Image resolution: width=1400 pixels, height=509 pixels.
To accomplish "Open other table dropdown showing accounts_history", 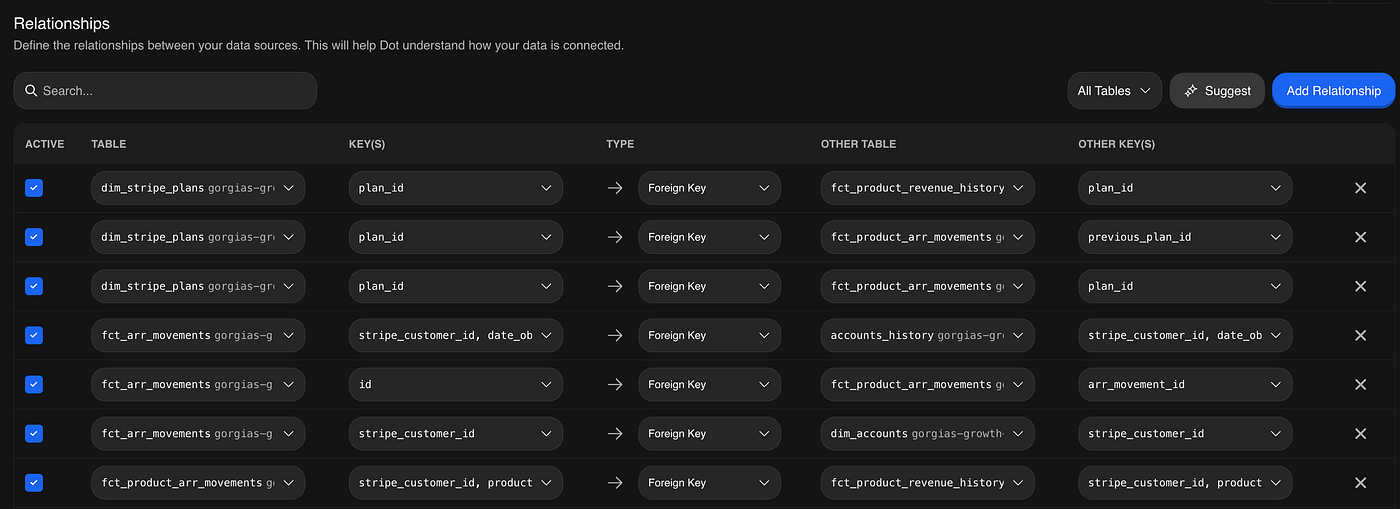I will 928,335.
